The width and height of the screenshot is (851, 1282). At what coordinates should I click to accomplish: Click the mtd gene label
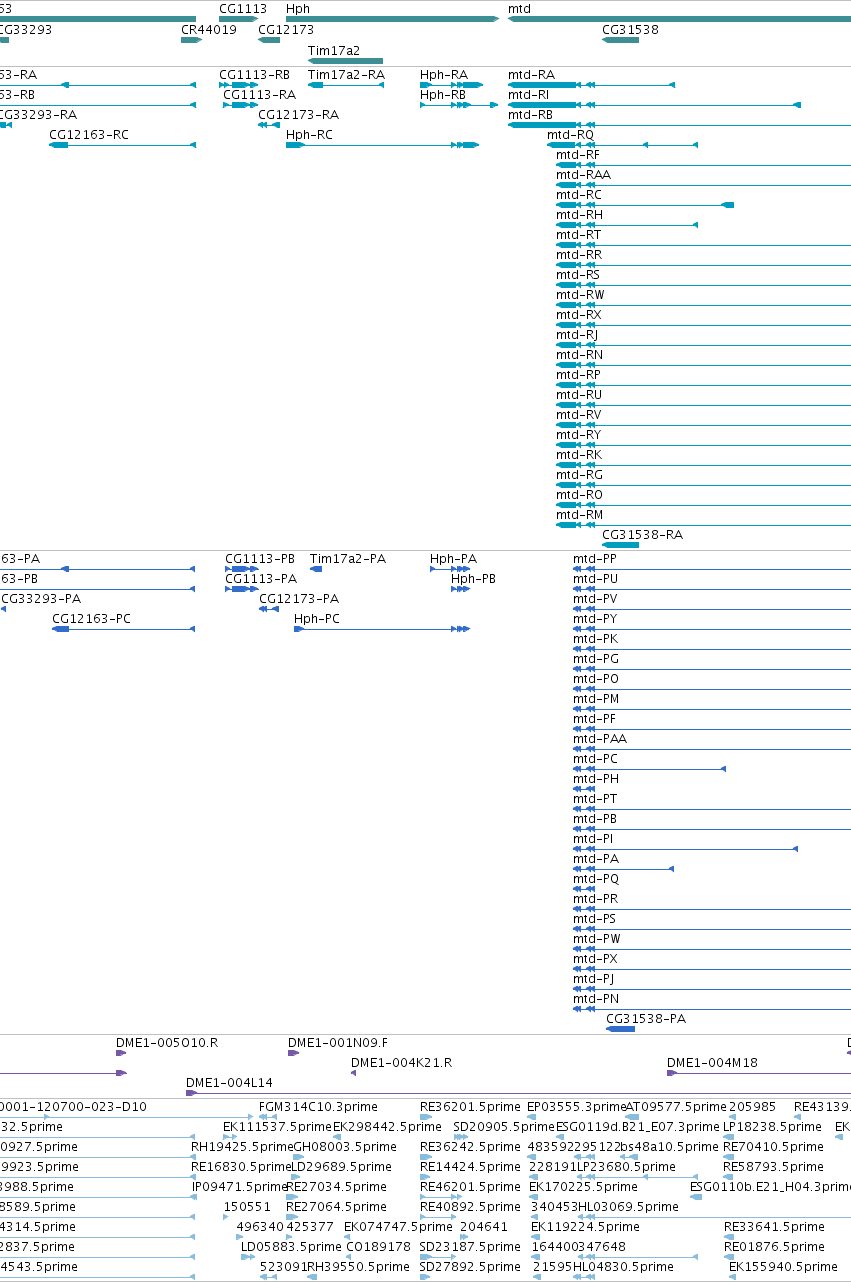519,8
